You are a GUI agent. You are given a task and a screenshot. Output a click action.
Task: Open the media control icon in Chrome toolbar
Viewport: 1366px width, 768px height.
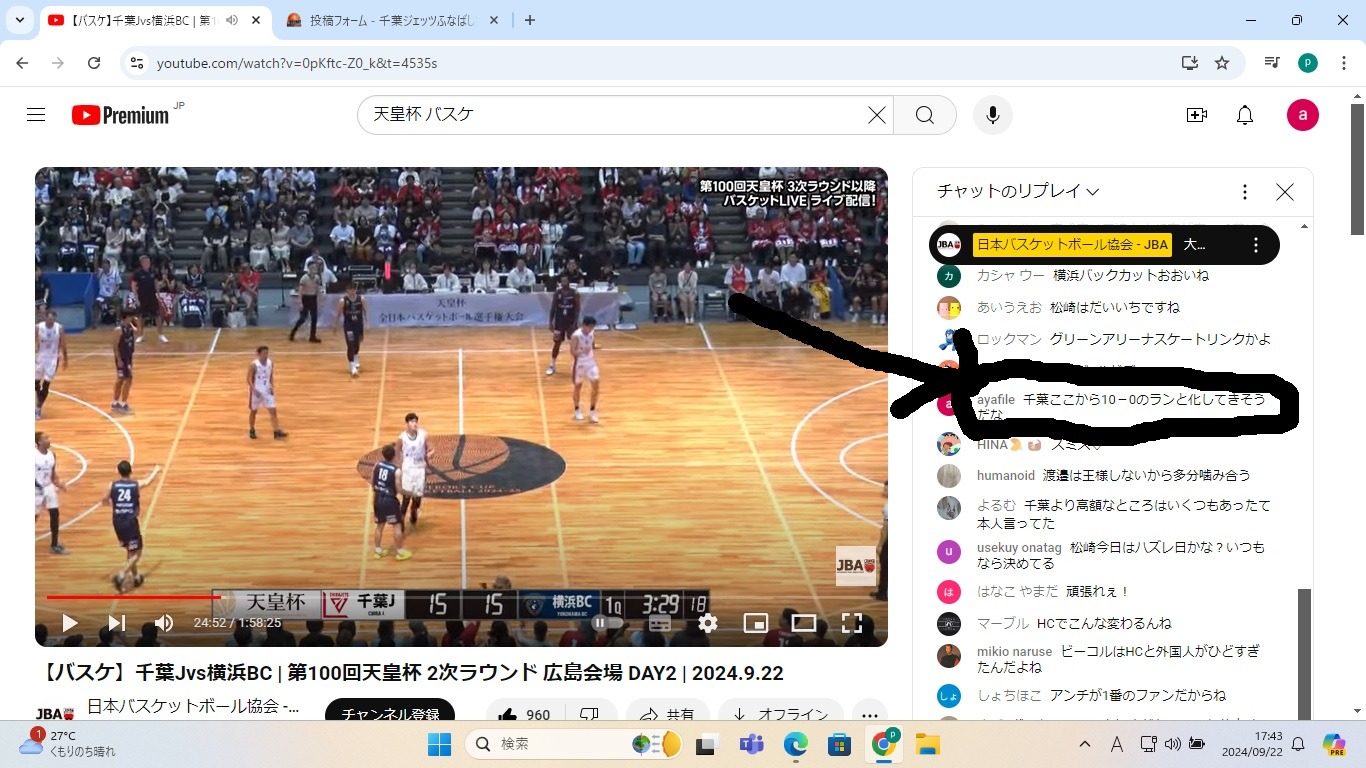[x=1272, y=63]
